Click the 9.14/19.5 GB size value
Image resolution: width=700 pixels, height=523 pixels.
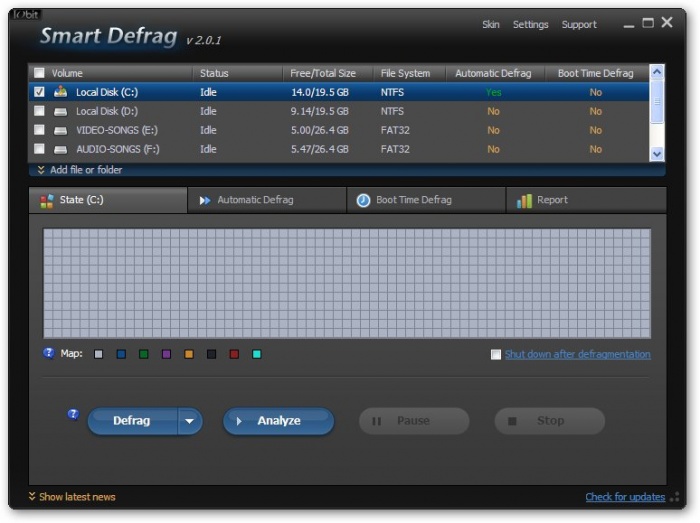click(x=320, y=111)
